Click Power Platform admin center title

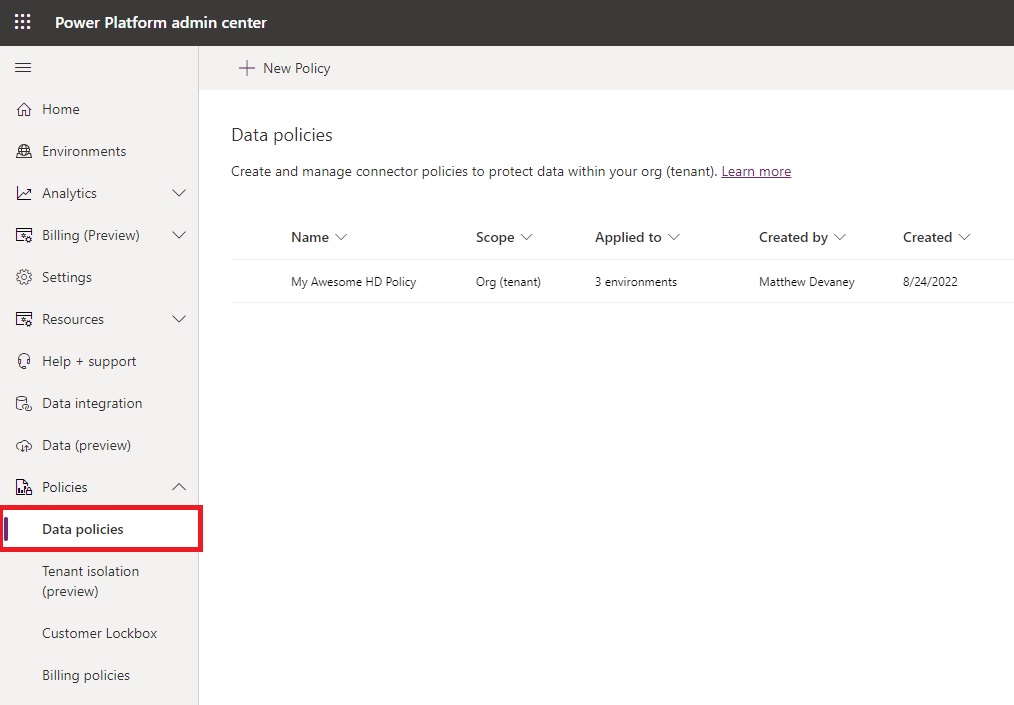pos(160,23)
